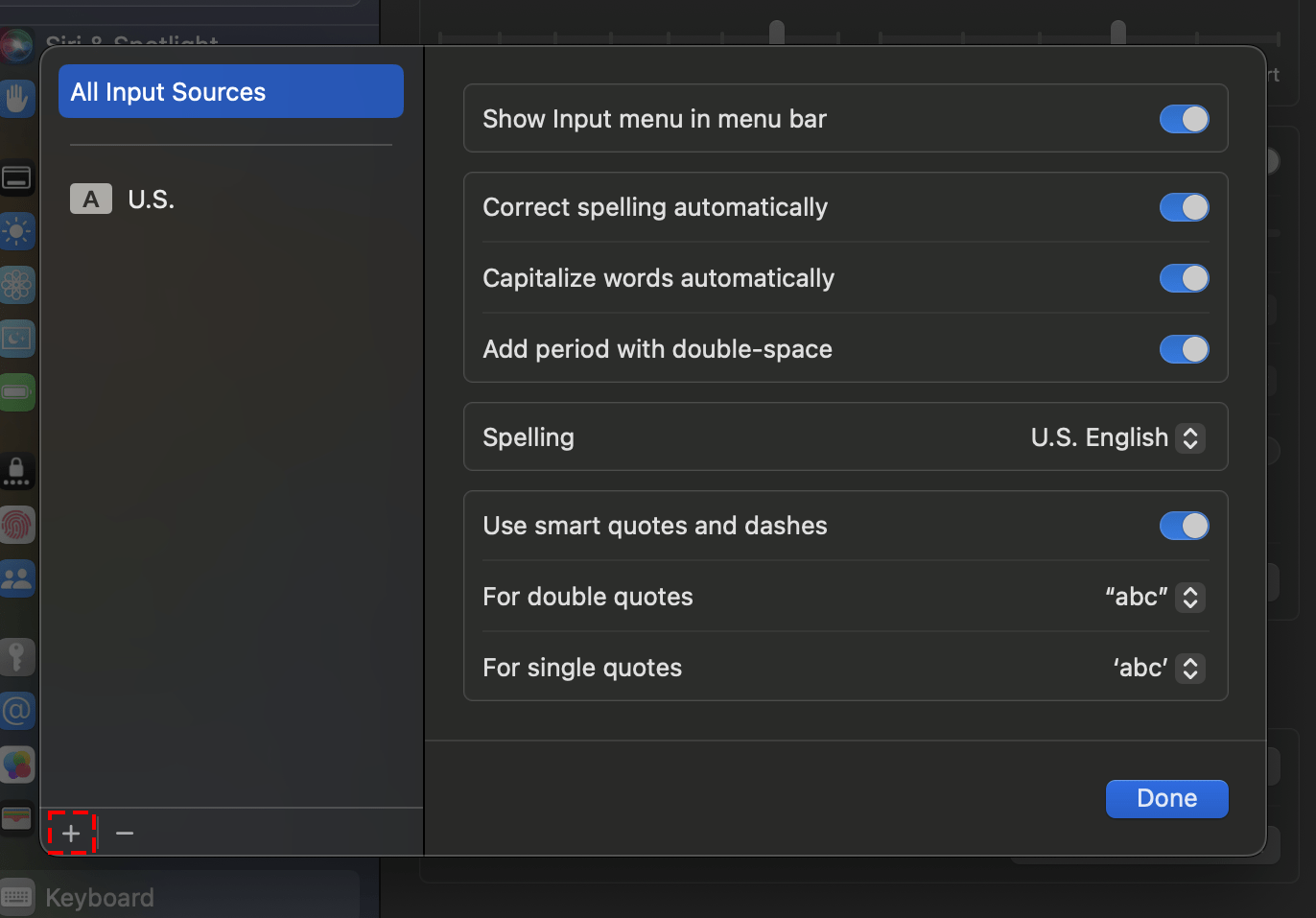1316x918 pixels.
Task: Select All Input Sources in the list
Action: click(x=230, y=92)
